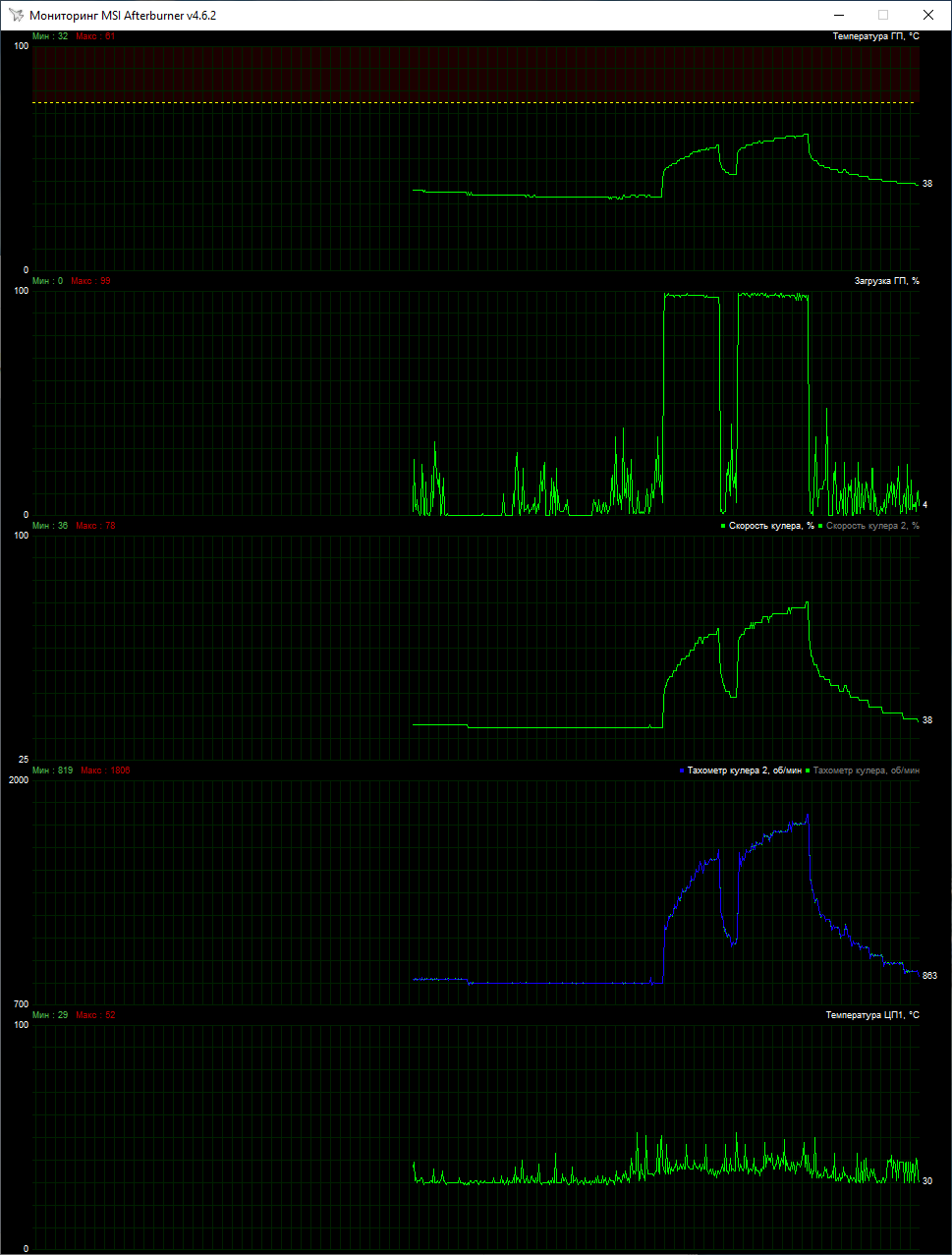Click the 'Мин : 36' fan speed minimum
The width and height of the screenshot is (952, 1255).
click(x=50, y=526)
